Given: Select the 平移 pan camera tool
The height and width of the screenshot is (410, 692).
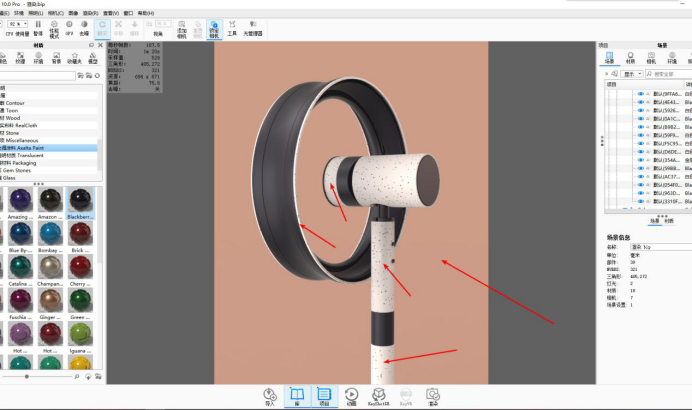Looking at the screenshot, I should 118,28.
